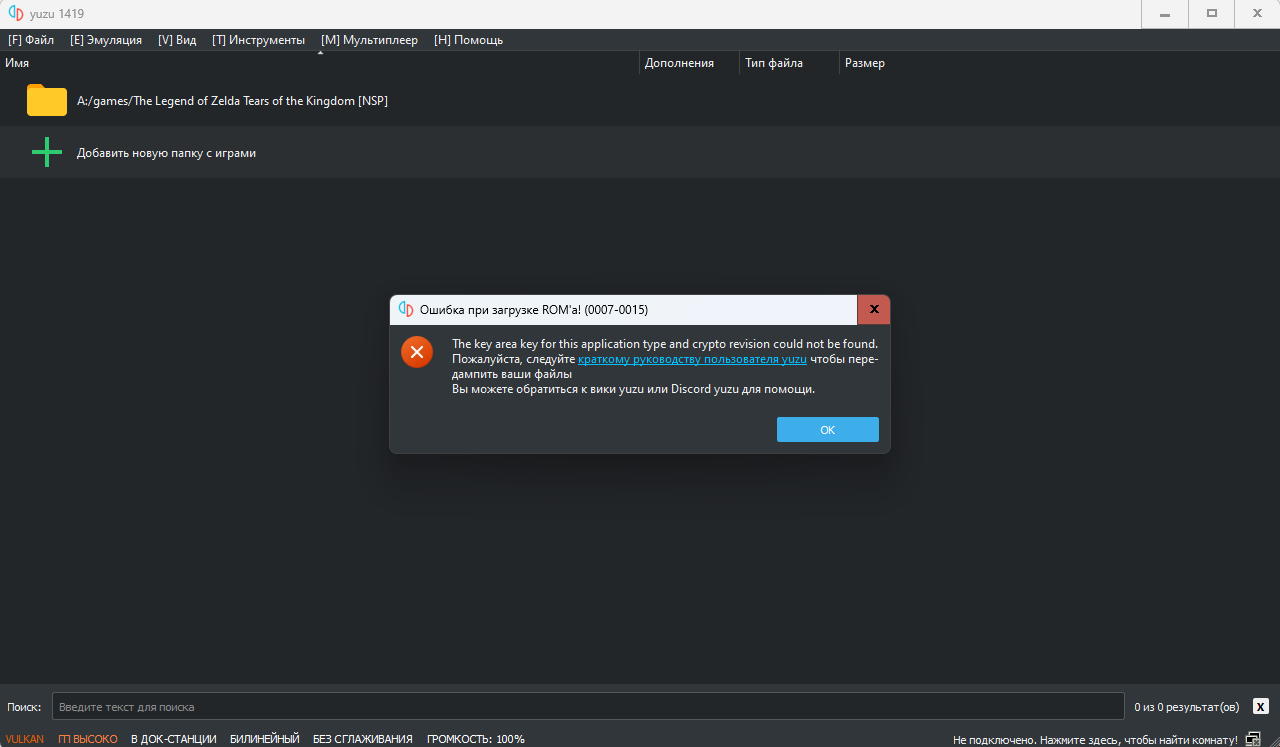Open the Файл menu

click(31, 40)
